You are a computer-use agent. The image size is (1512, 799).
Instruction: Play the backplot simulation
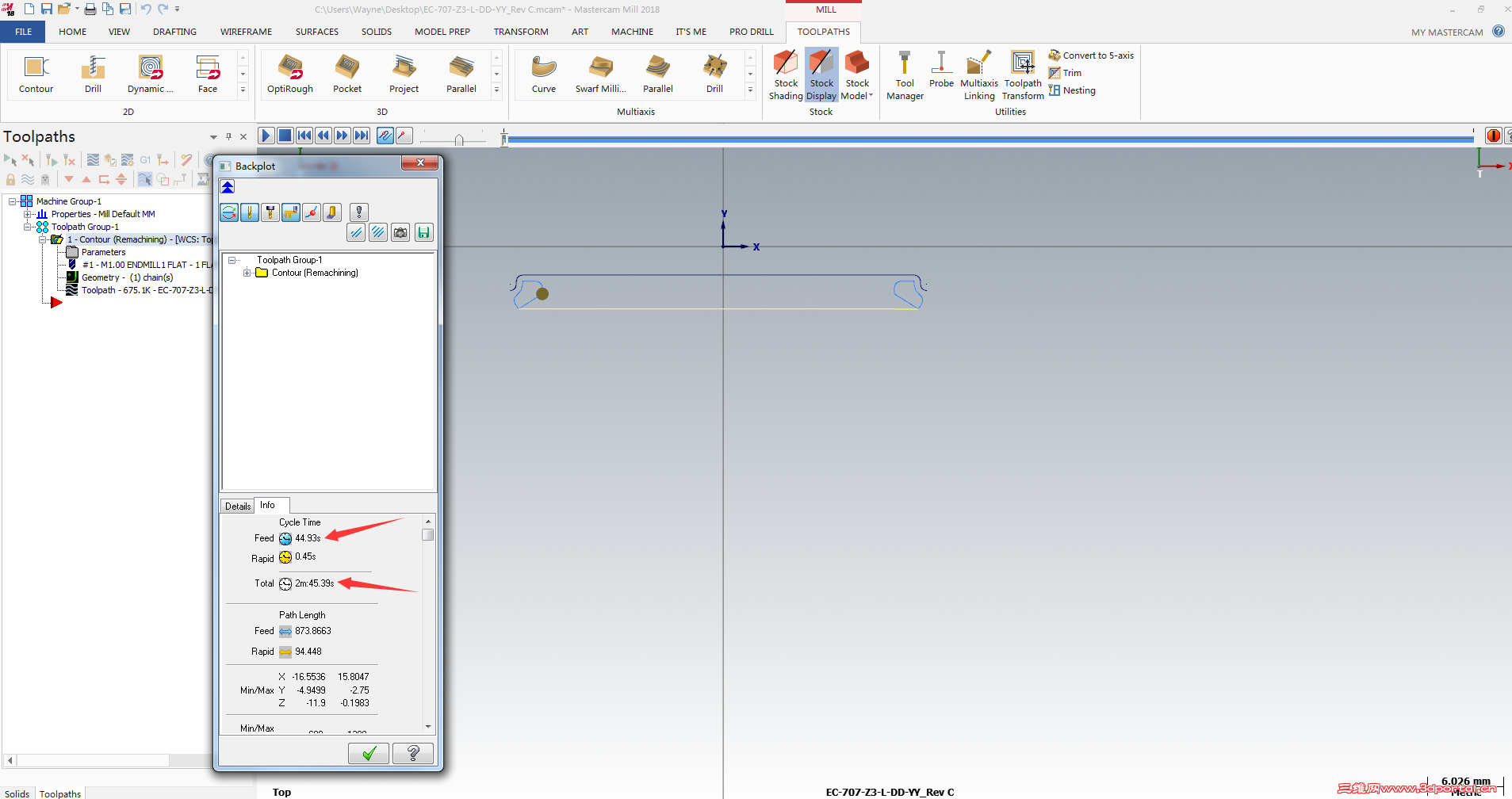[x=266, y=136]
